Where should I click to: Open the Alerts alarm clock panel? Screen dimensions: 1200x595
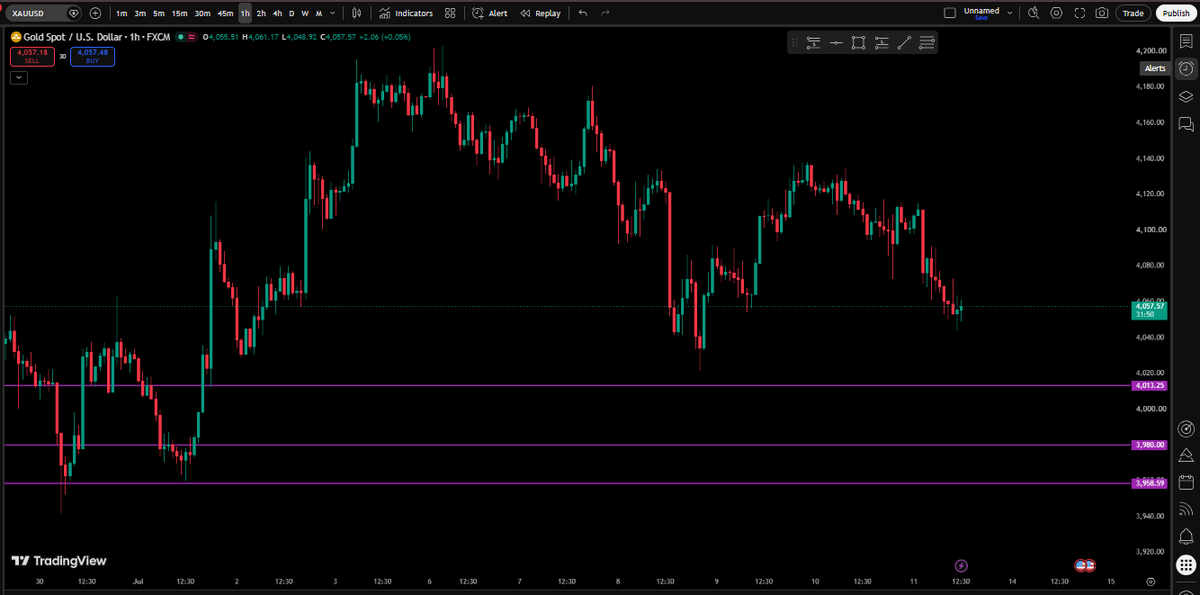click(1185, 68)
